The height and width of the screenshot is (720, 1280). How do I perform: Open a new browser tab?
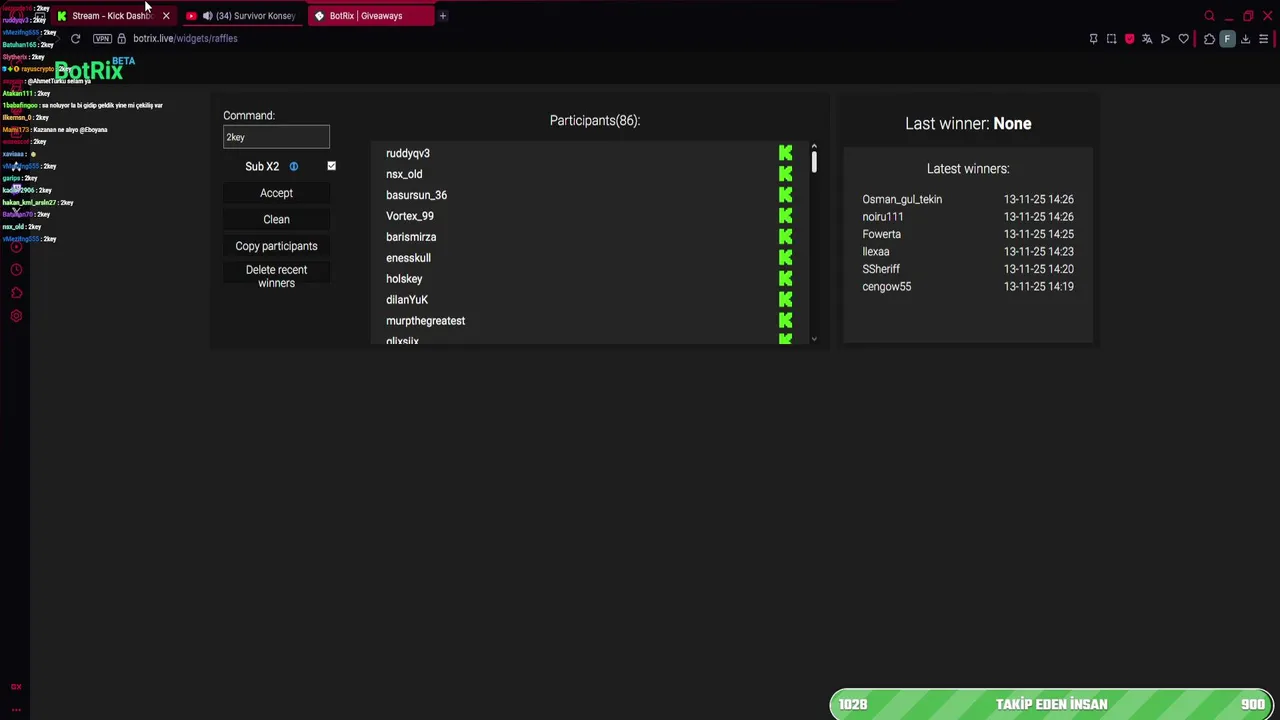(443, 16)
